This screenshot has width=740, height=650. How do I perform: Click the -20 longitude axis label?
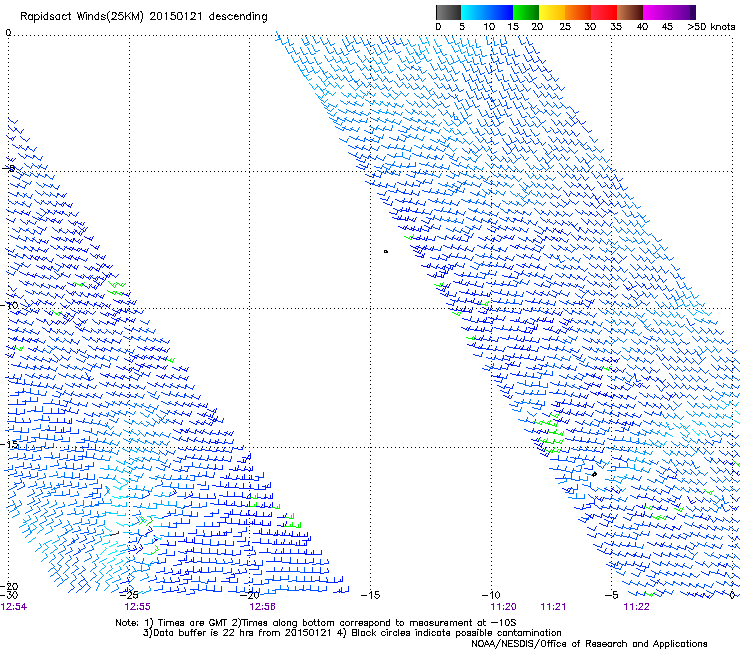(251, 595)
